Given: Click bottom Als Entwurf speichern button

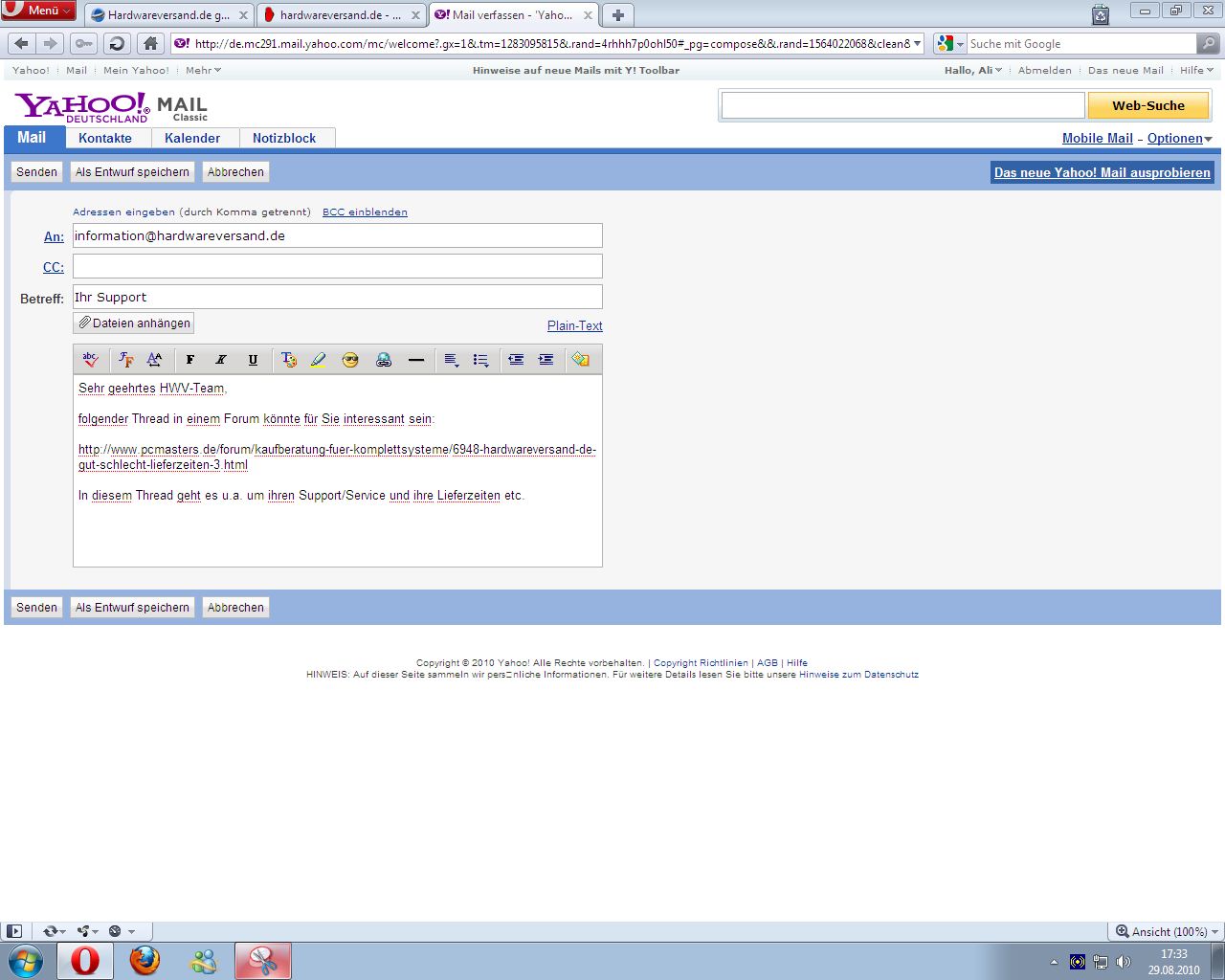Looking at the screenshot, I should tap(132, 608).
